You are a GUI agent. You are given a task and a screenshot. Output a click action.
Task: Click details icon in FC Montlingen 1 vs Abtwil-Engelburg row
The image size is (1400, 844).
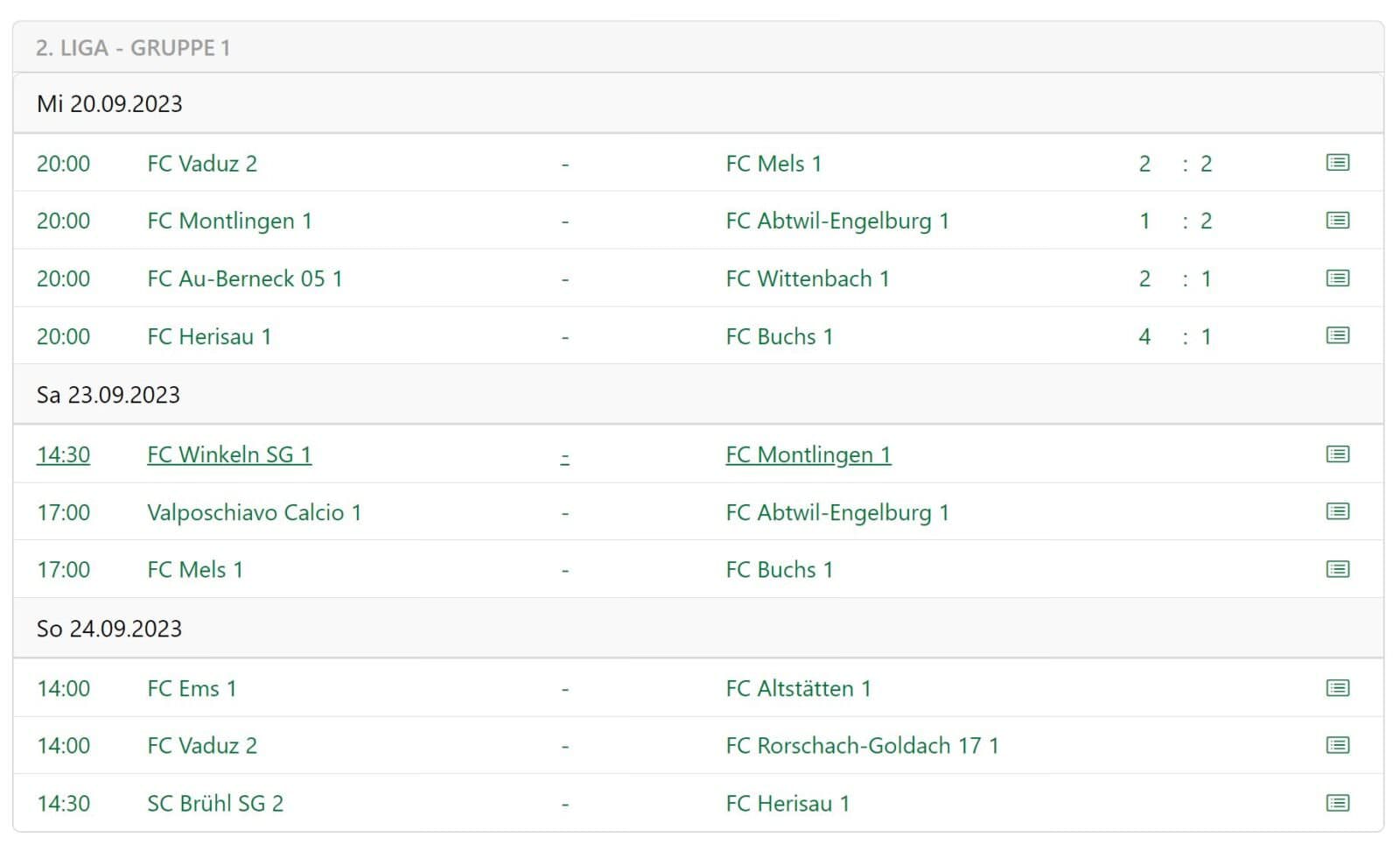1337,221
